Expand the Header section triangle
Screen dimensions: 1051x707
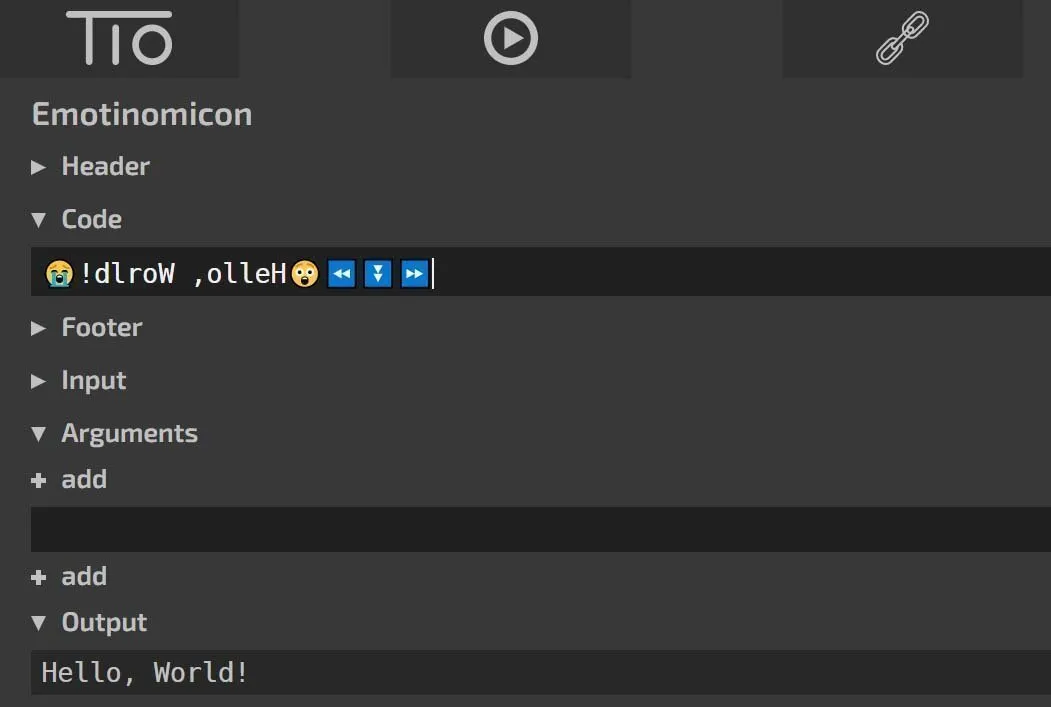click(39, 167)
